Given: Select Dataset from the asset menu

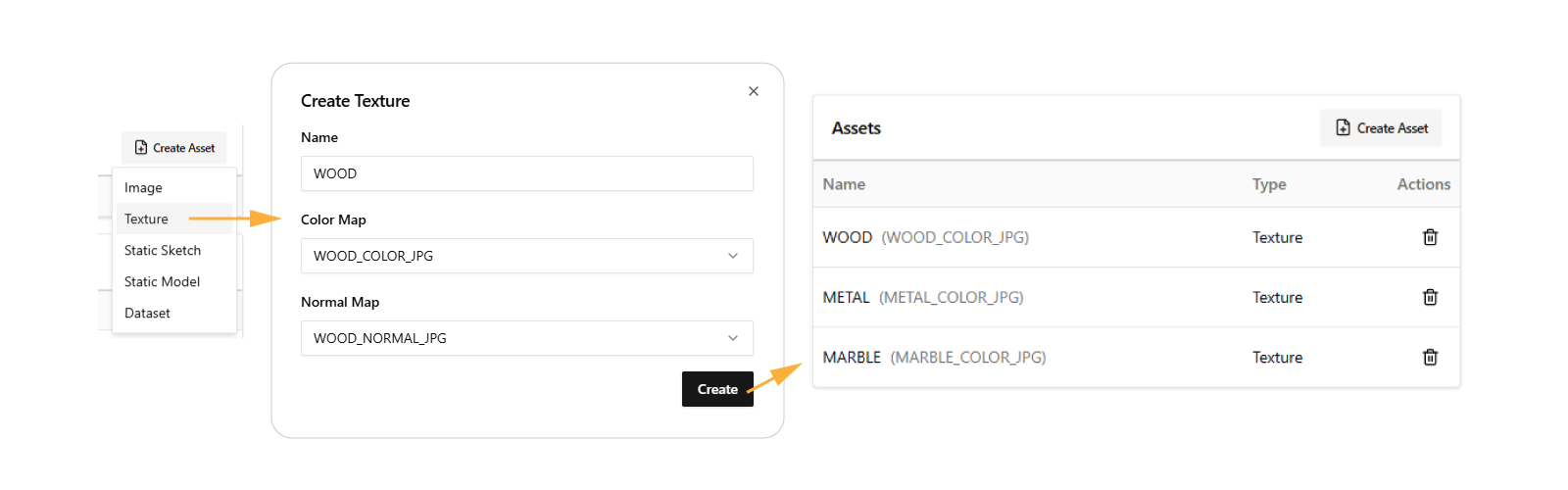Looking at the screenshot, I should click(148, 314).
